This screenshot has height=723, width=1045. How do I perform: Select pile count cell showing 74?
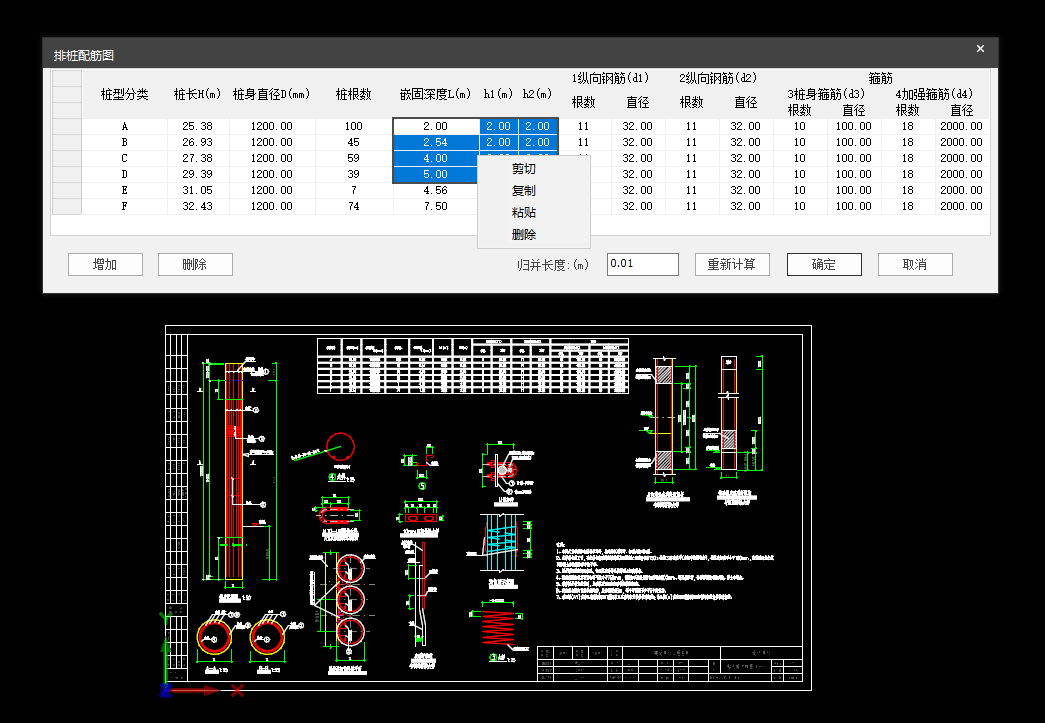pos(353,206)
